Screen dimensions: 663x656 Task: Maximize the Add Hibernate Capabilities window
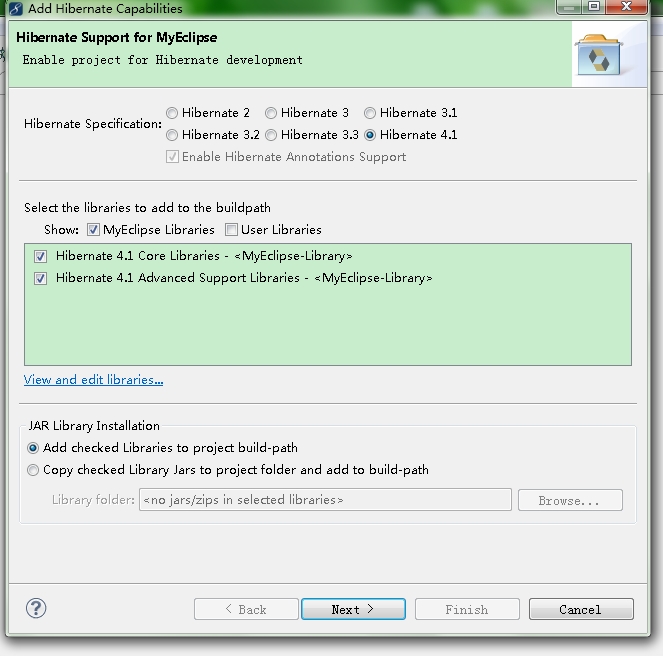click(594, 7)
